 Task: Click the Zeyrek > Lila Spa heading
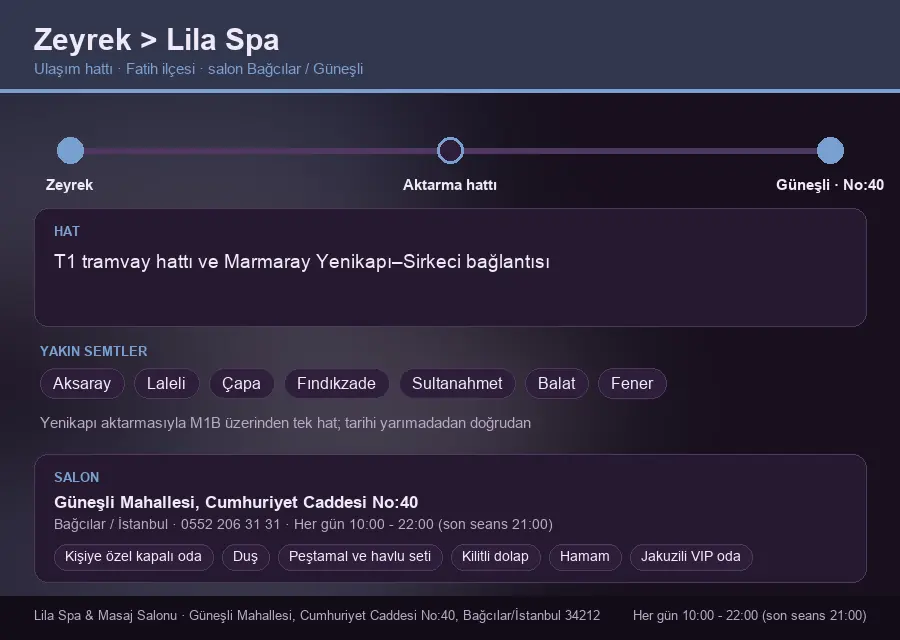click(x=156, y=40)
